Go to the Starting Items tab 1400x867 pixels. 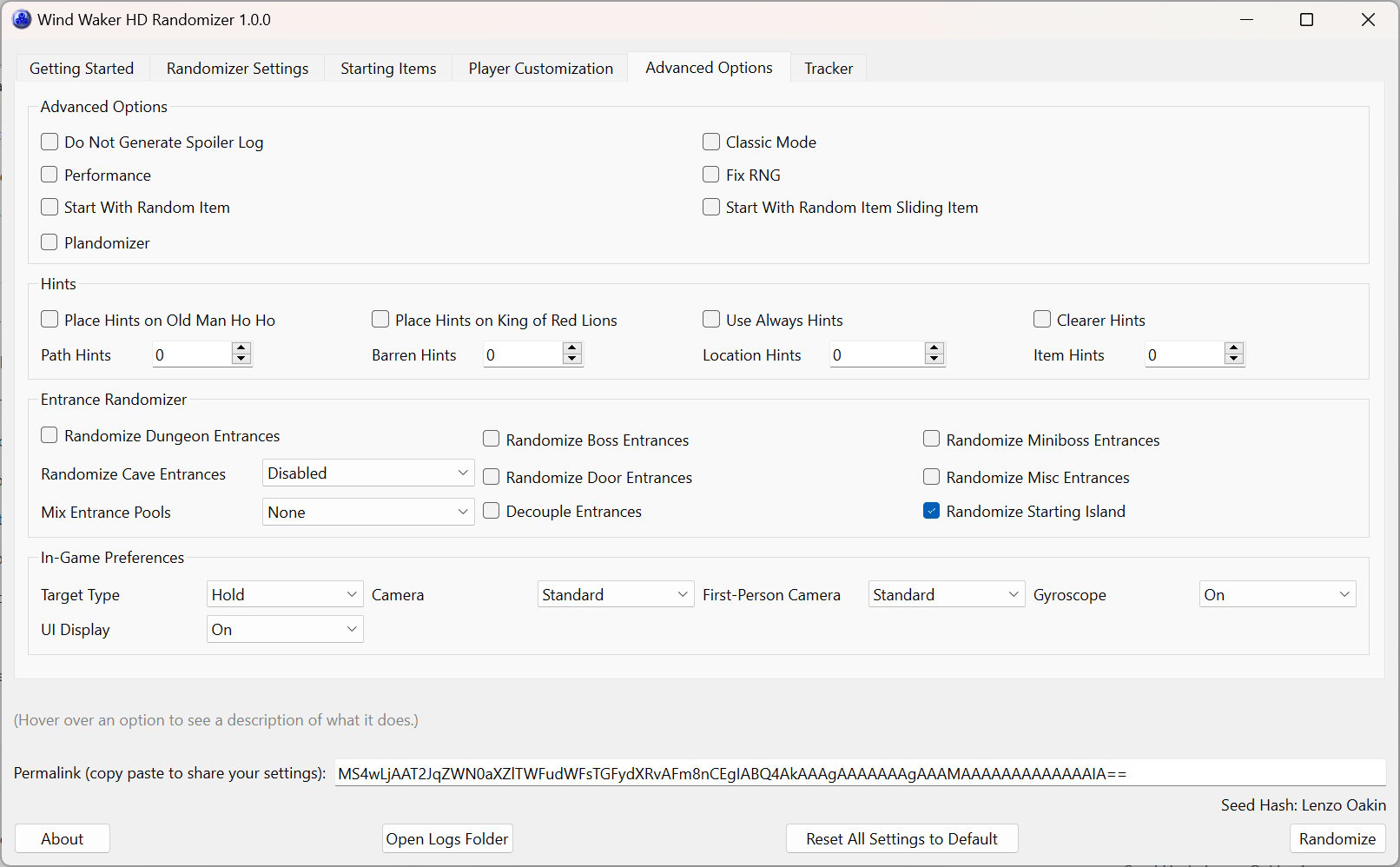(x=388, y=68)
